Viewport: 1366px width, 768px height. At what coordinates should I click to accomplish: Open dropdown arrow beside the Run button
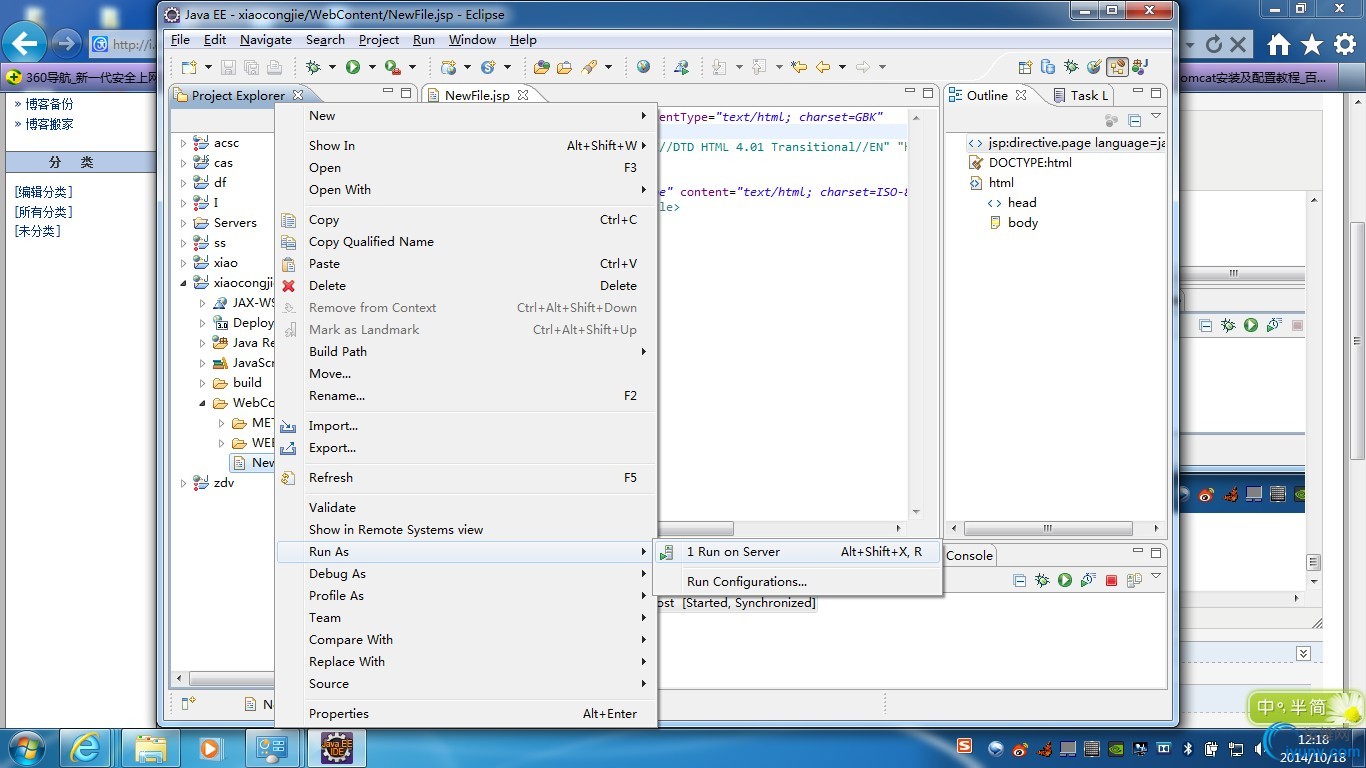click(x=372, y=68)
